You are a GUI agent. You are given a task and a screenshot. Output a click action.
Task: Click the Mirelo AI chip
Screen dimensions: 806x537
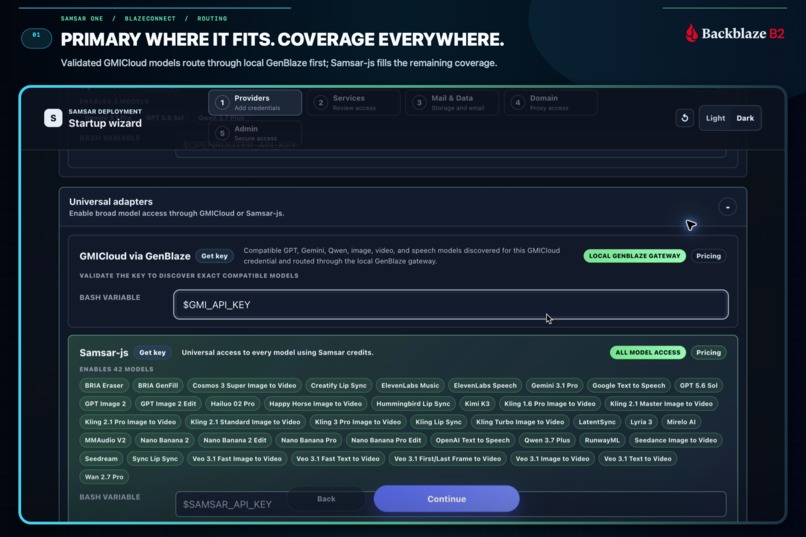pyautogui.click(x=681, y=422)
